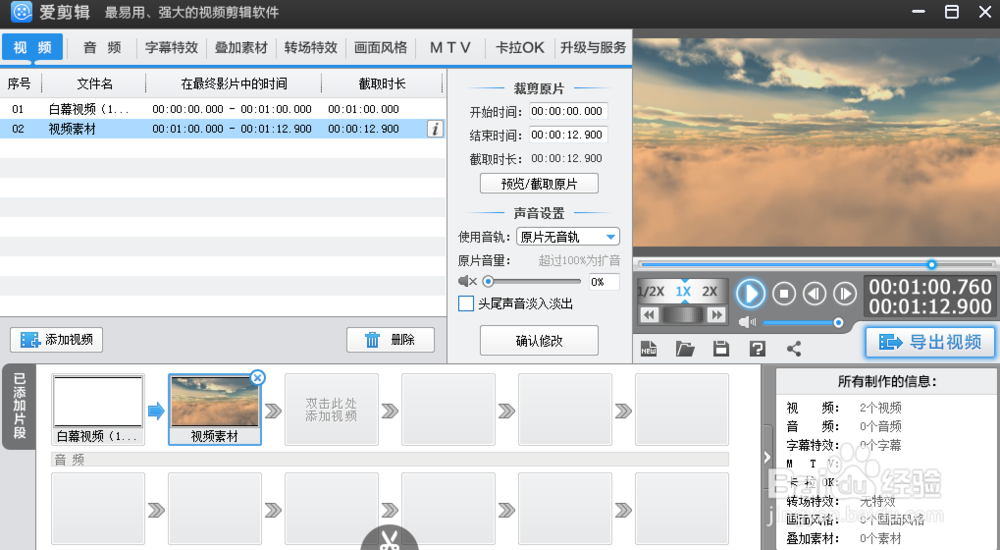Viewport: 1000px width, 550px height.
Task: Click the preview volume slider handle
Action: [x=839, y=323]
